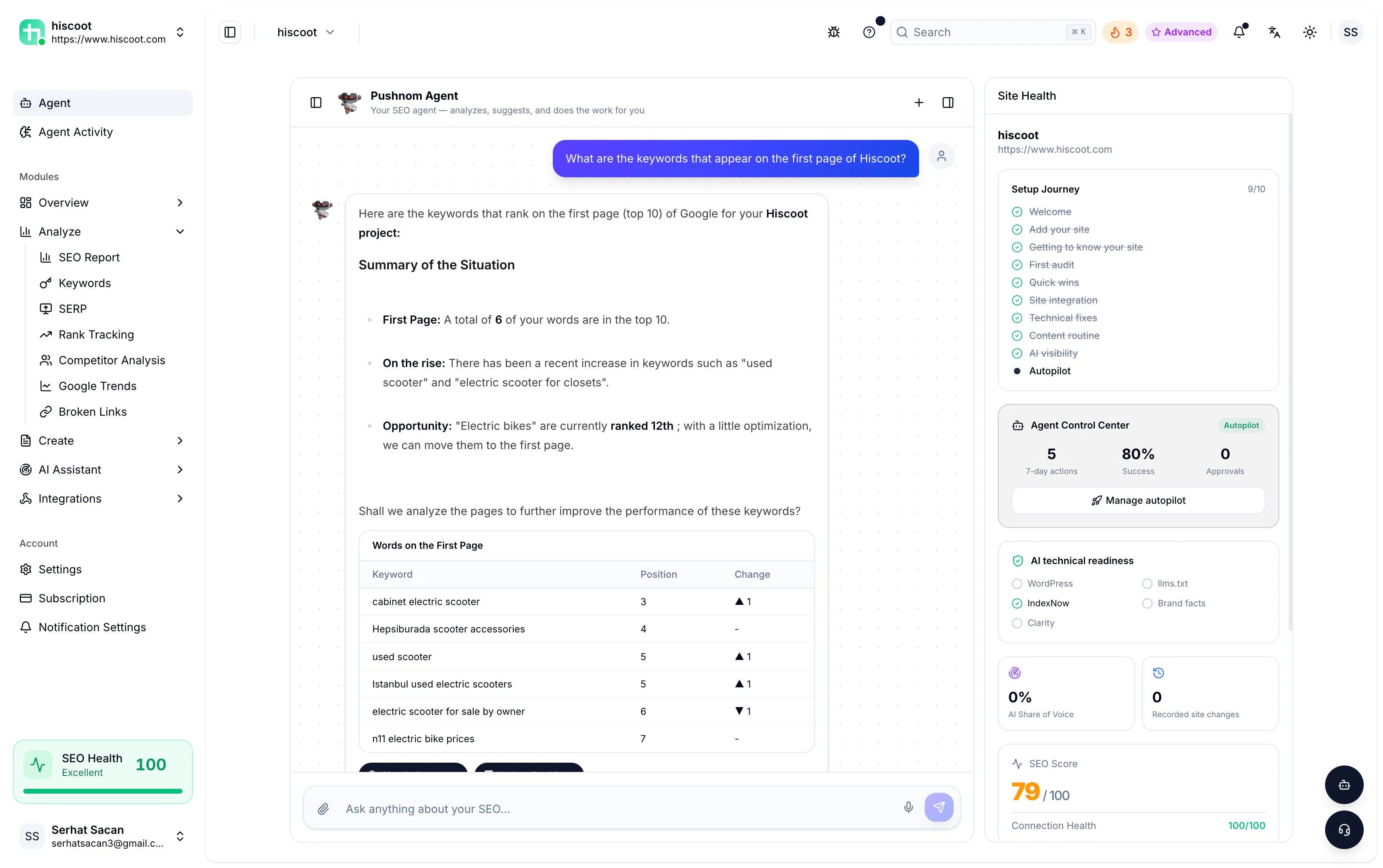Image resolution: width=1383 pixels, height=868 pixels.
Task: Click the 'cabinet electric scooter' keyword row
Action: [586, 601]
